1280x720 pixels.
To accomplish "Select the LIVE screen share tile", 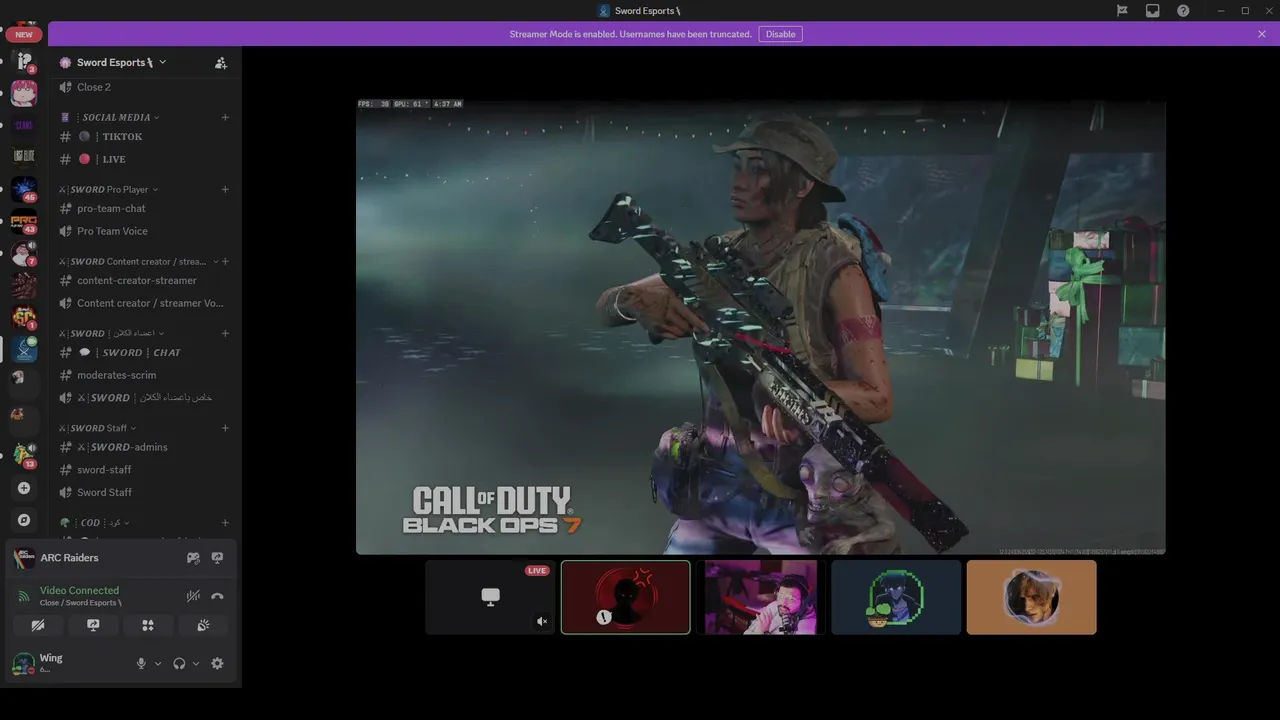I will click(x=490, y=597).
